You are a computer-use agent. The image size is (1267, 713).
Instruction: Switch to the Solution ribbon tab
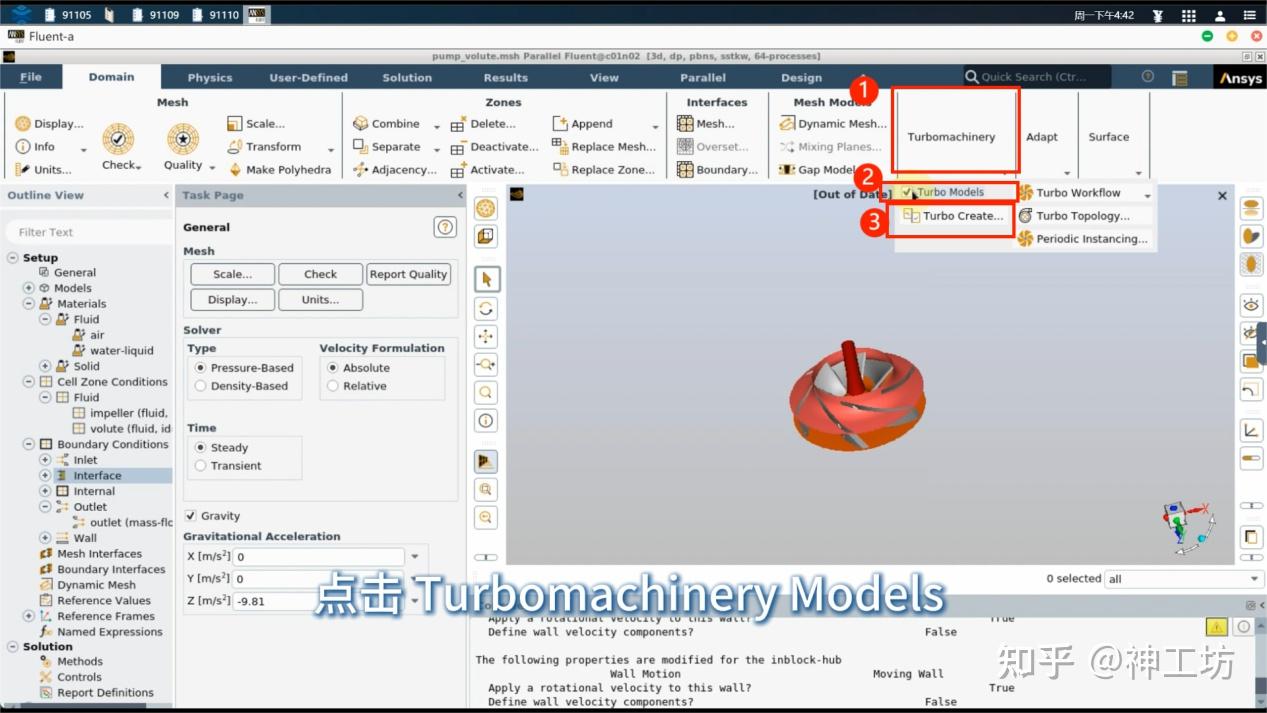pyautogui.click(x=407, y=78)
